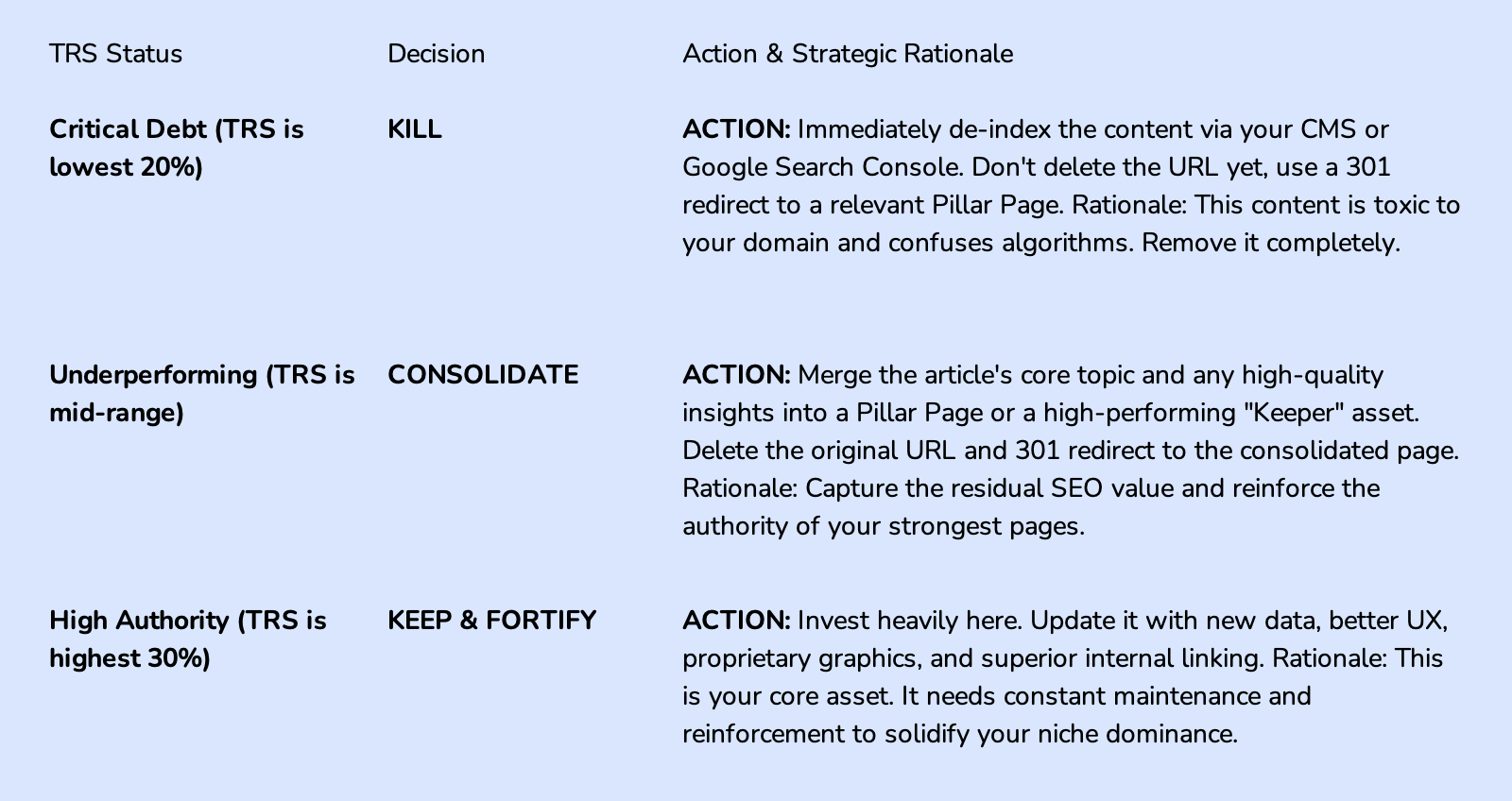1512x801 pixels.
Task: Click the Decision column header
Action: 436,54
